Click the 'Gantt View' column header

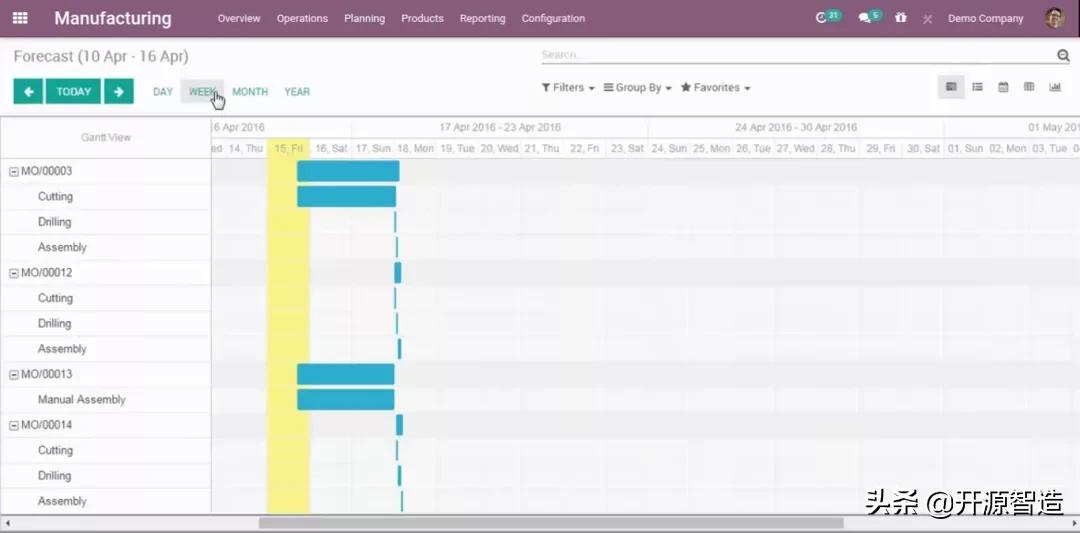pos(105,137)
